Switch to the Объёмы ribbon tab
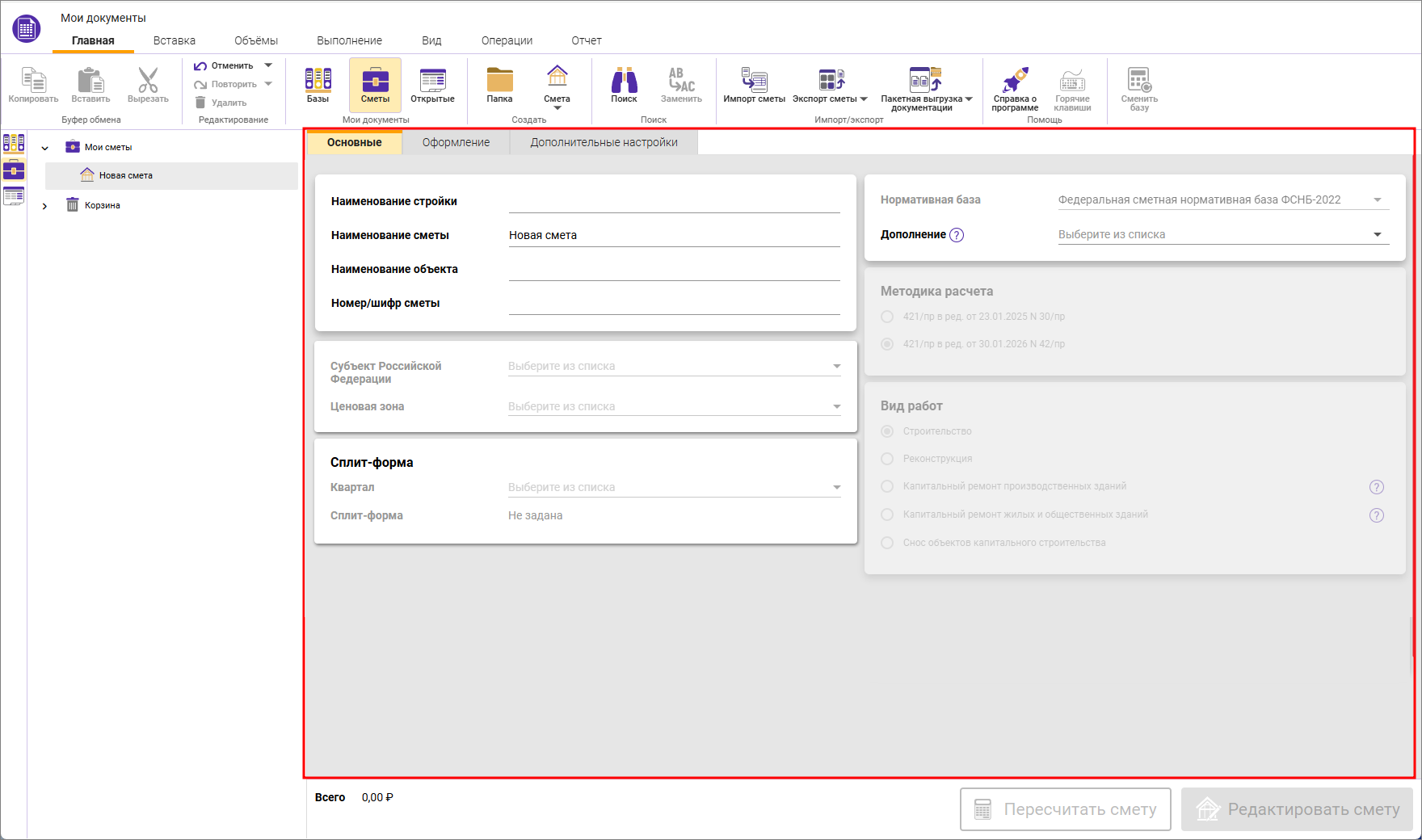This screenshot has height=840, width=1422. coord(256,40)
